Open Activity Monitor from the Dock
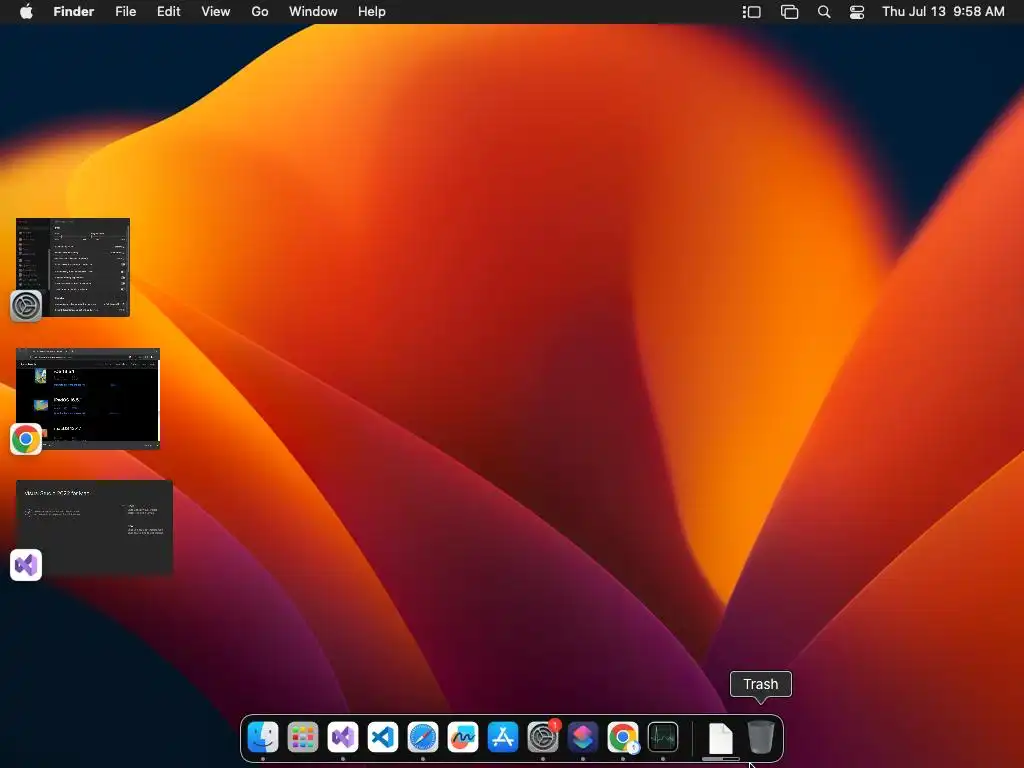1024x768 pixels. click(x=663, y=737)
